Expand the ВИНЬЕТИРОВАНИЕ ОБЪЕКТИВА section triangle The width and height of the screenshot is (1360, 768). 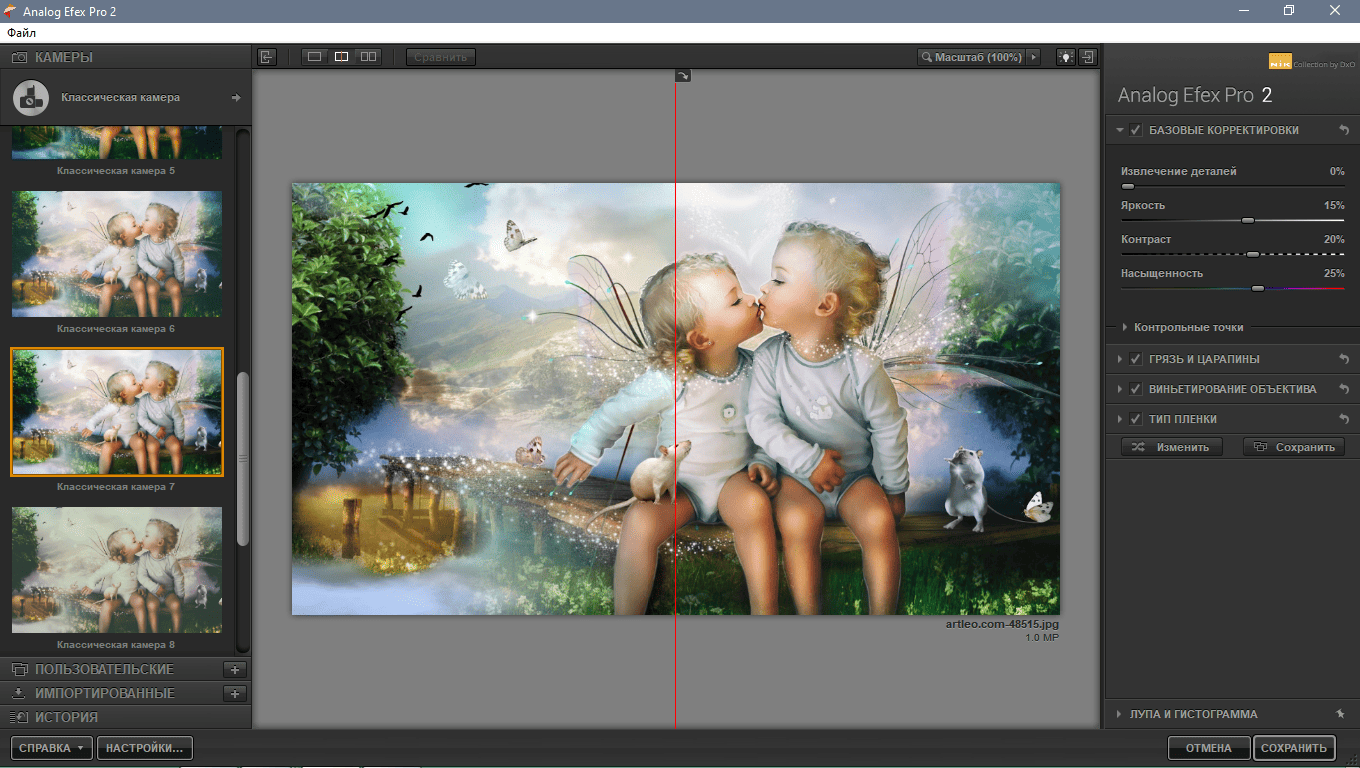pyautogui.click(x=1120, y=389)
